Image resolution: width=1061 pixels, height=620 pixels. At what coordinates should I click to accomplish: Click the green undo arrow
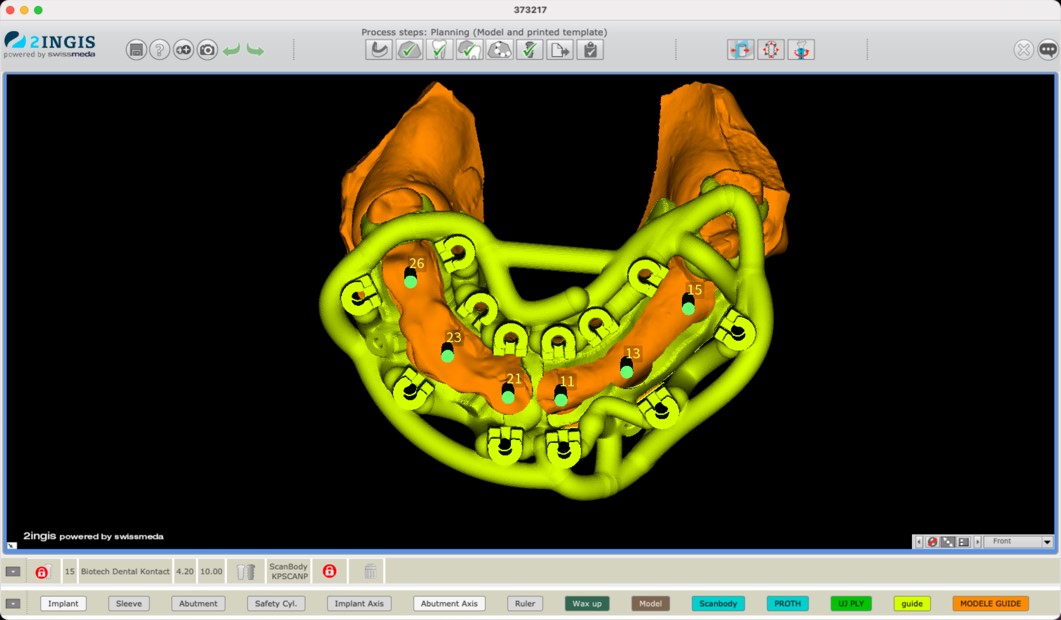232,49
